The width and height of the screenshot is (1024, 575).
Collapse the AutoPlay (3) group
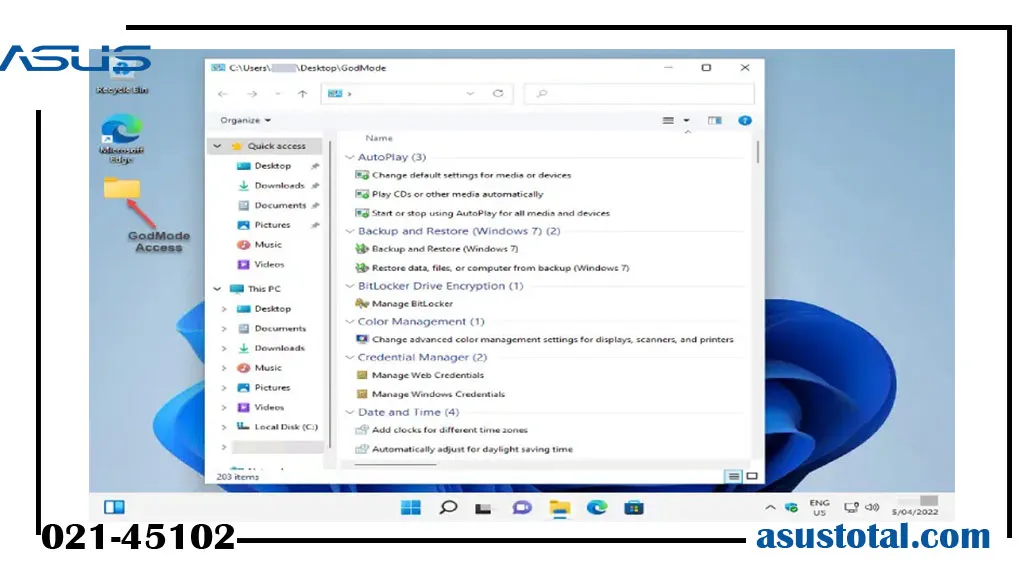350,157
